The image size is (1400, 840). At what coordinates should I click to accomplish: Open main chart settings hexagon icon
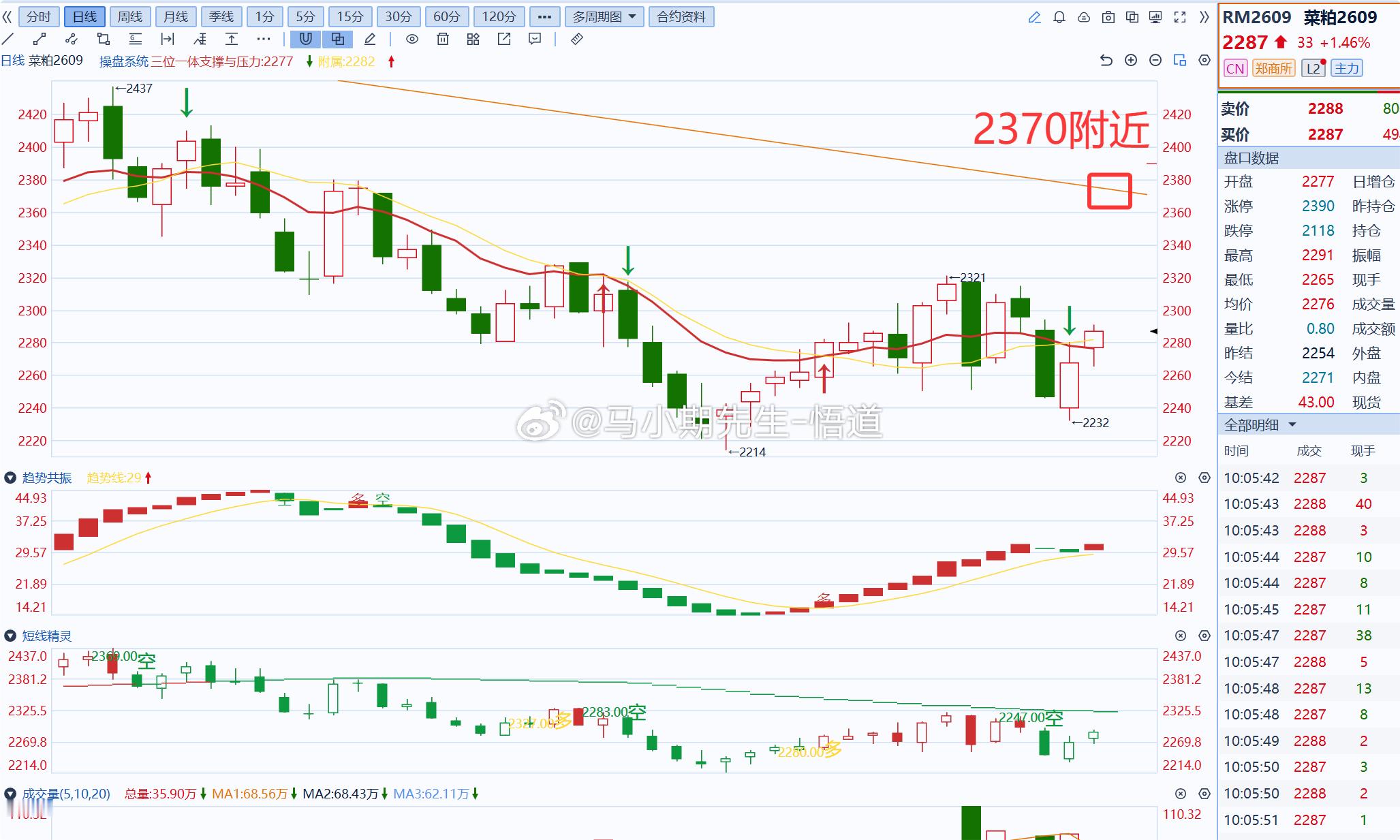click(1204, 61)
